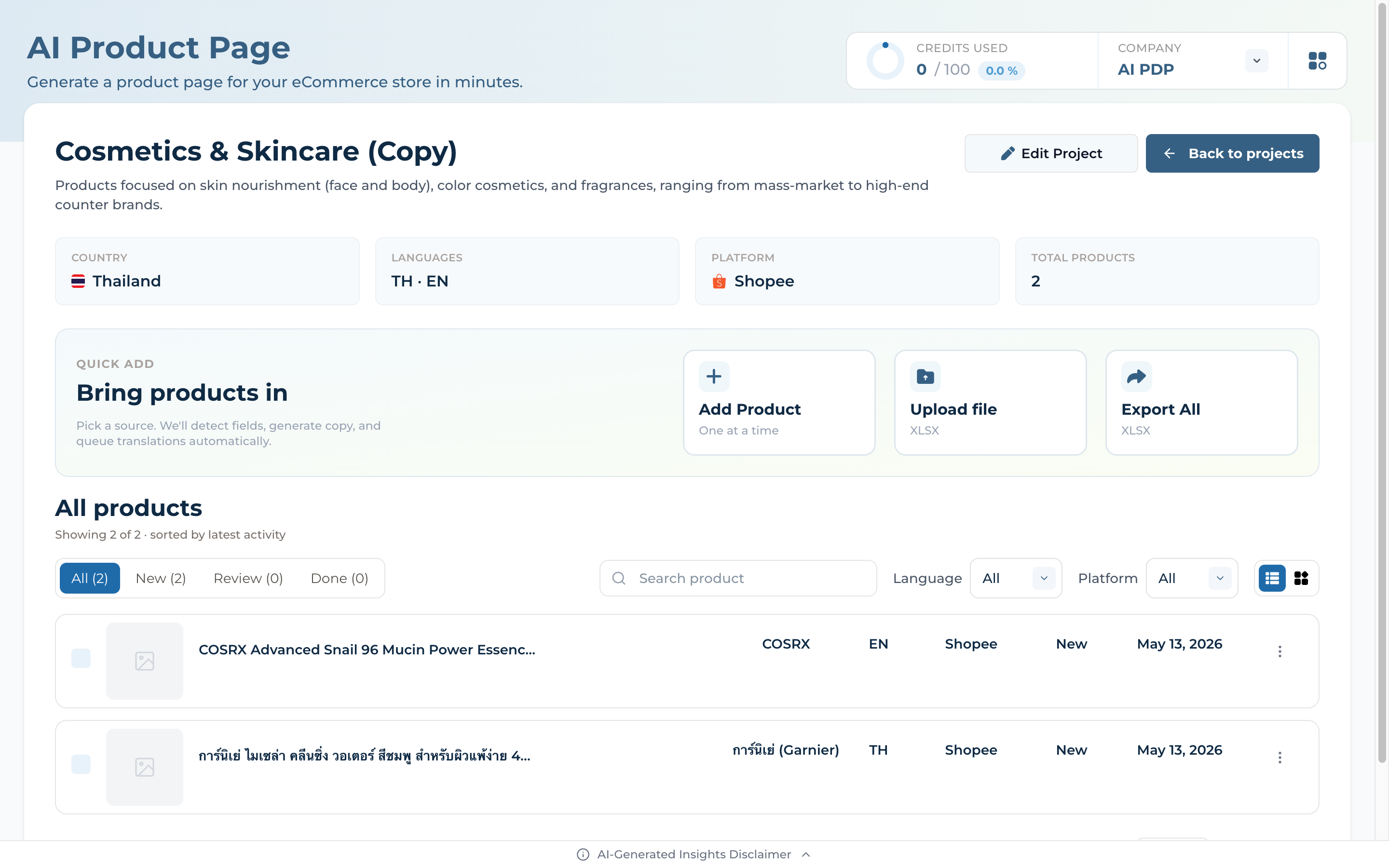Click the COSRX brand cell
Screen dimensions: 1389x868
tap(786, 644)
